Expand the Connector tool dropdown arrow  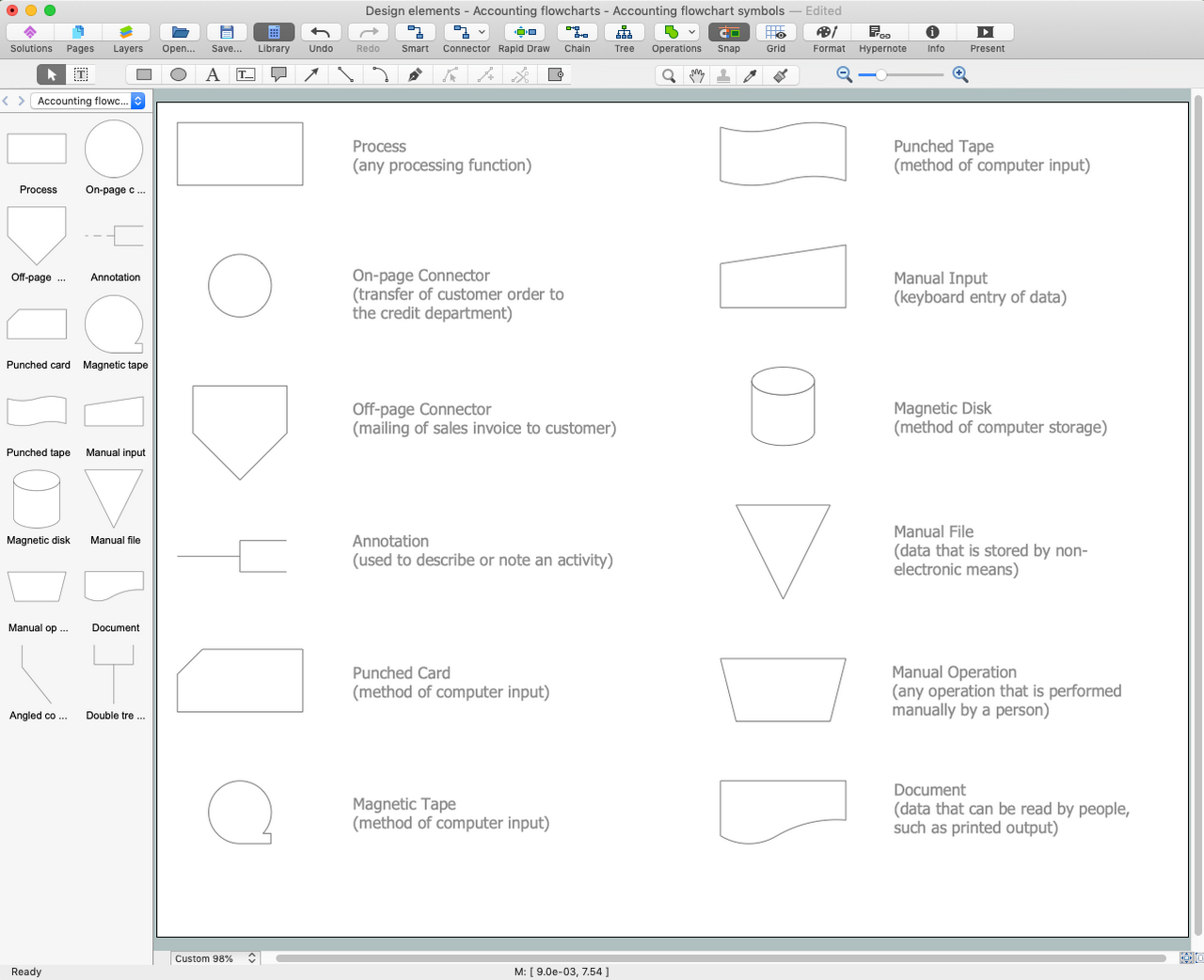tap(483, 32)
